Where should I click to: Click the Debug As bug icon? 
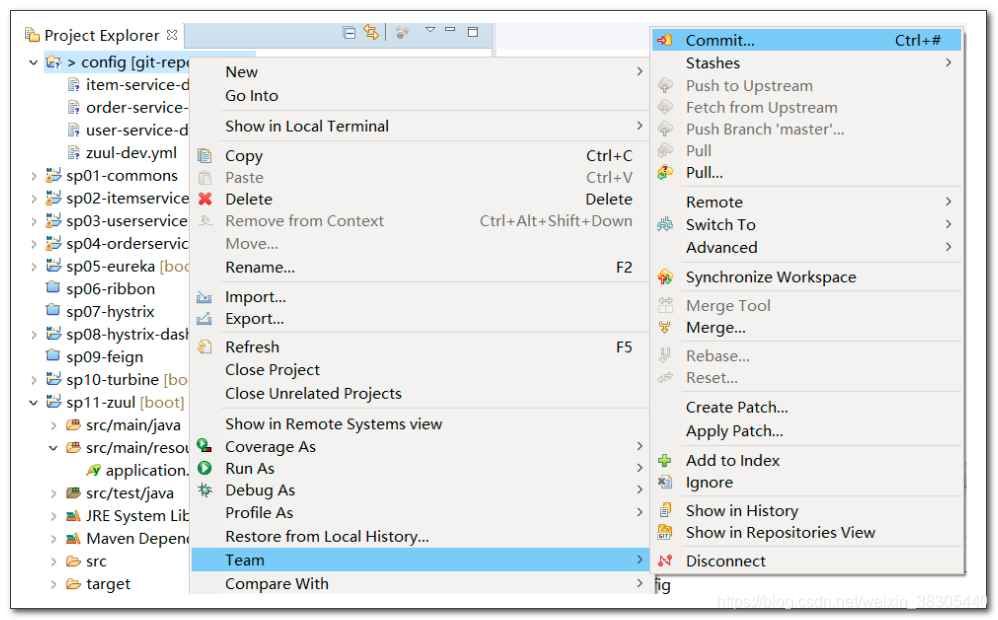click(x=204, y=490)
